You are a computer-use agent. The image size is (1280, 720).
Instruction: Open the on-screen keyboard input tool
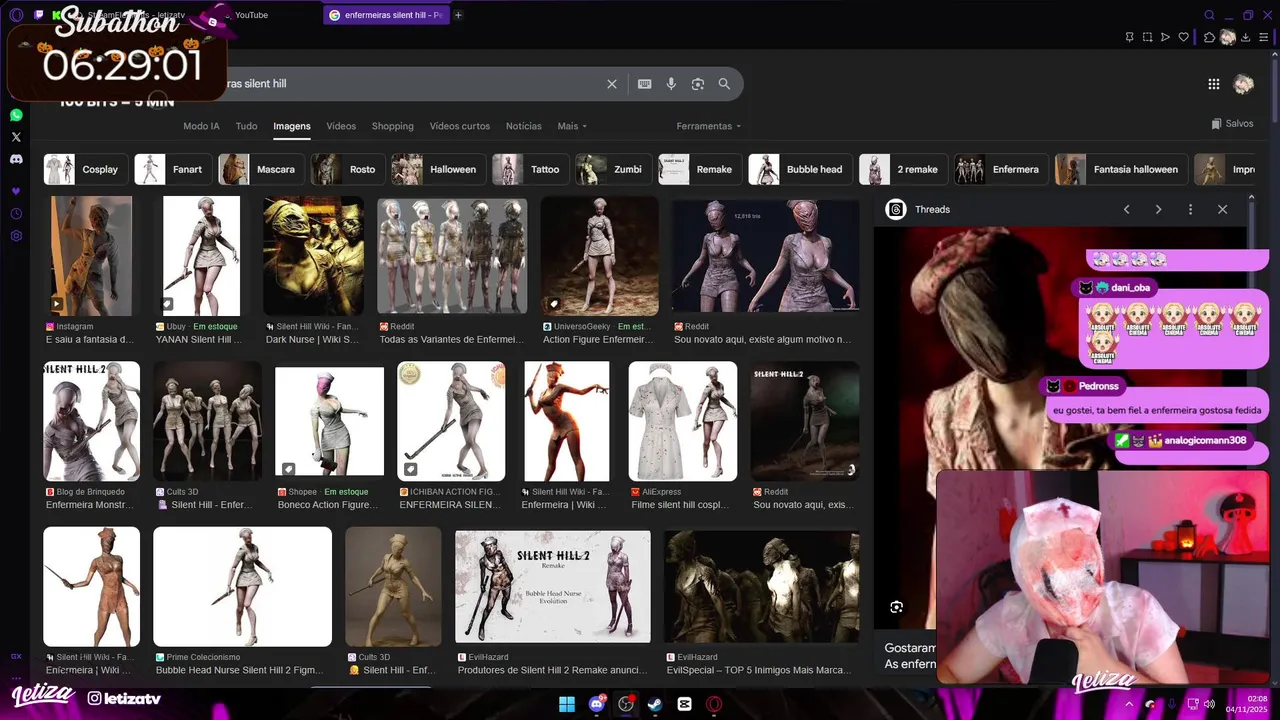(x=645, y=84)
